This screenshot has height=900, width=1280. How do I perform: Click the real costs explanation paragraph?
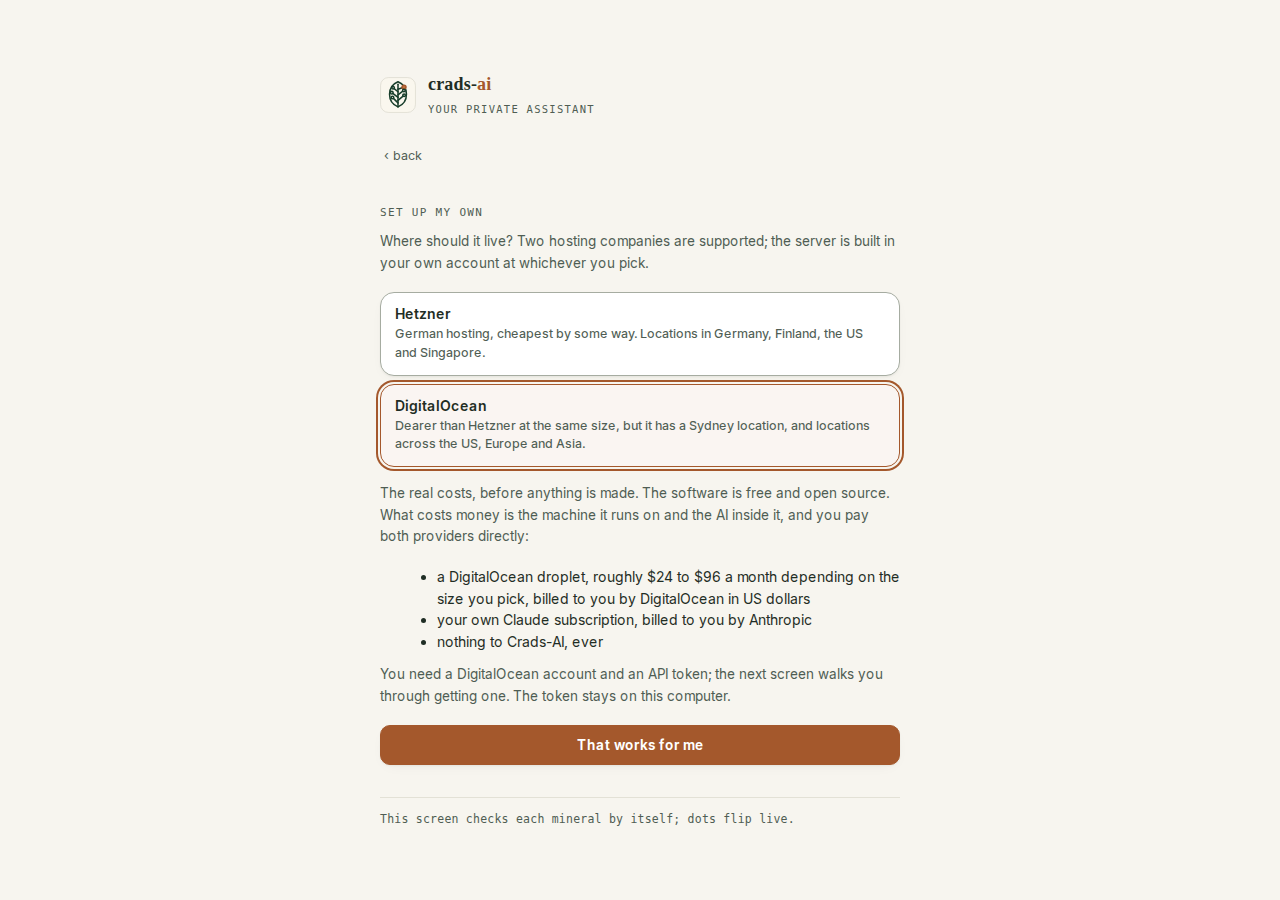point(635,514)
